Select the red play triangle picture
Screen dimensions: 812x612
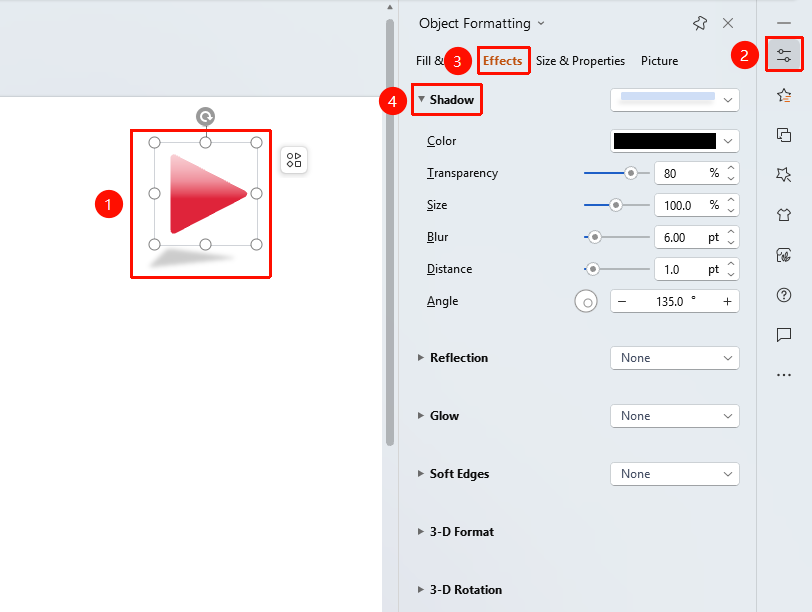206,194
